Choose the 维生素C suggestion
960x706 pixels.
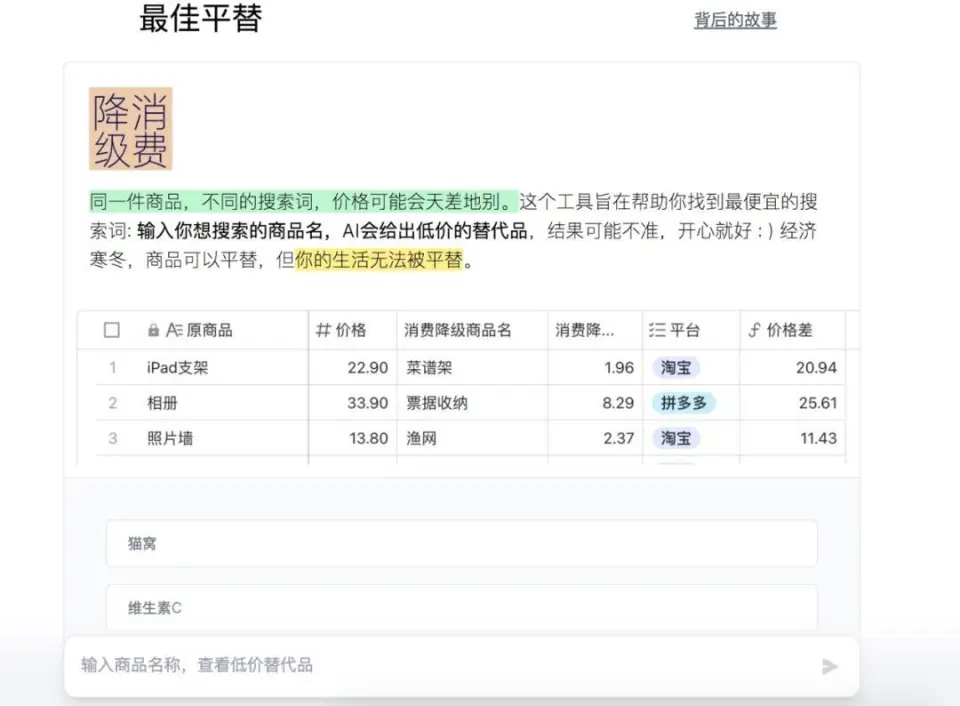pos(461,607)
